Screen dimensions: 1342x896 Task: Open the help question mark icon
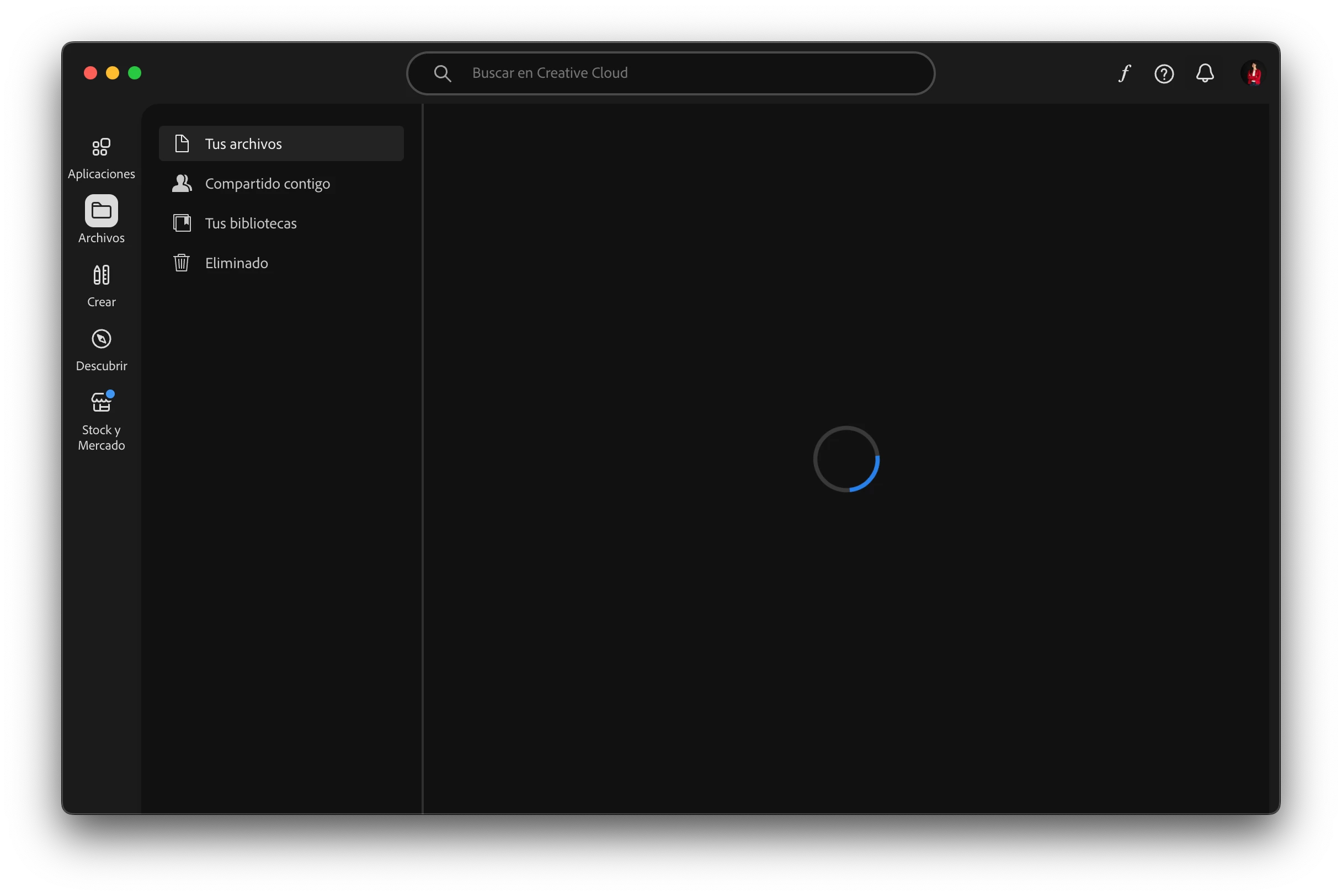[x=1164, y=74]
